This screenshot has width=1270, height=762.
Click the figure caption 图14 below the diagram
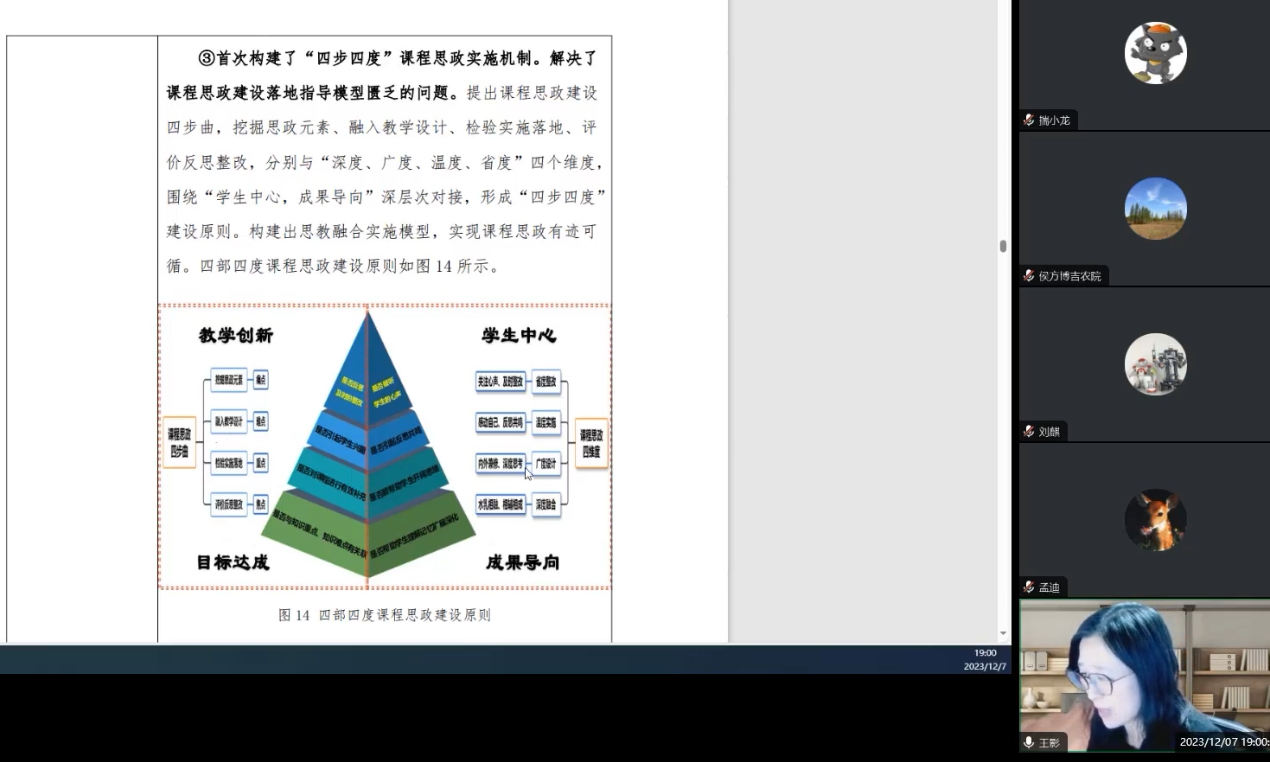click(384, 615)
